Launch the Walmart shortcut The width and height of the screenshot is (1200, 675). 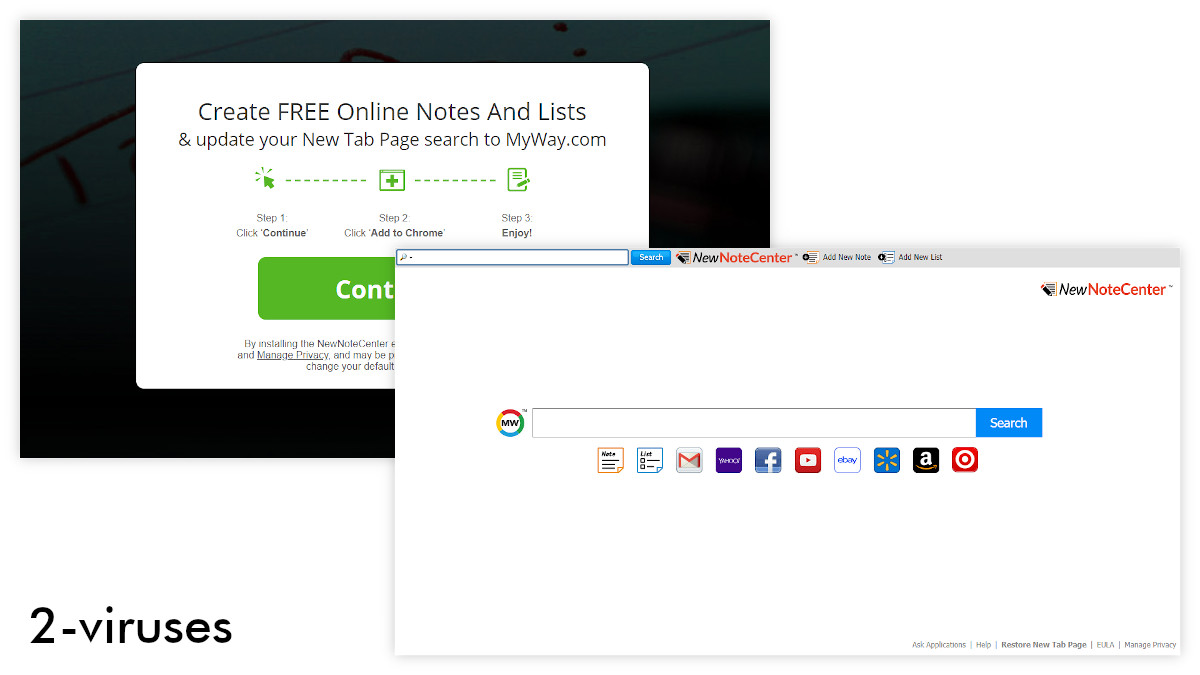point(886,460)
